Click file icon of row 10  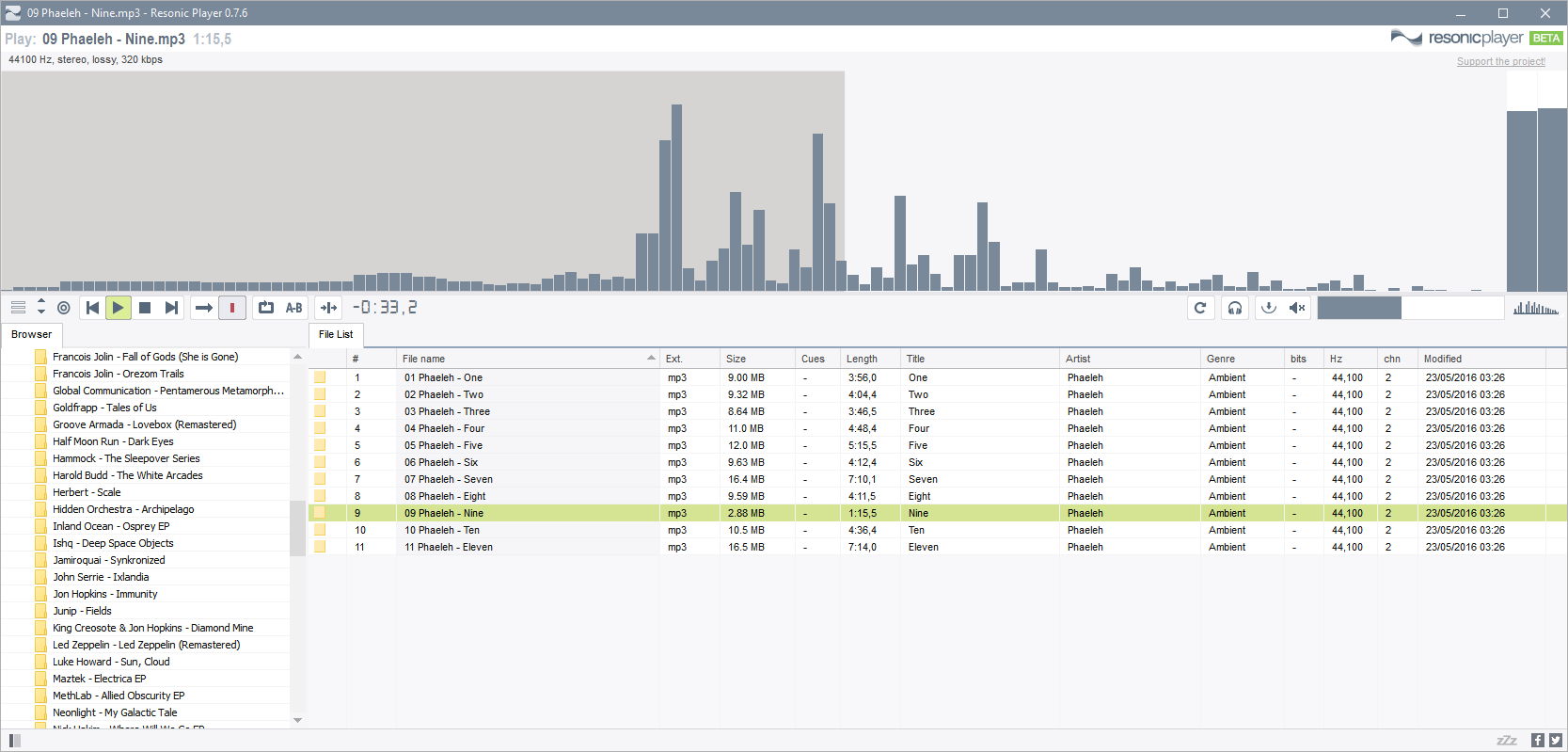click(320, 530)
